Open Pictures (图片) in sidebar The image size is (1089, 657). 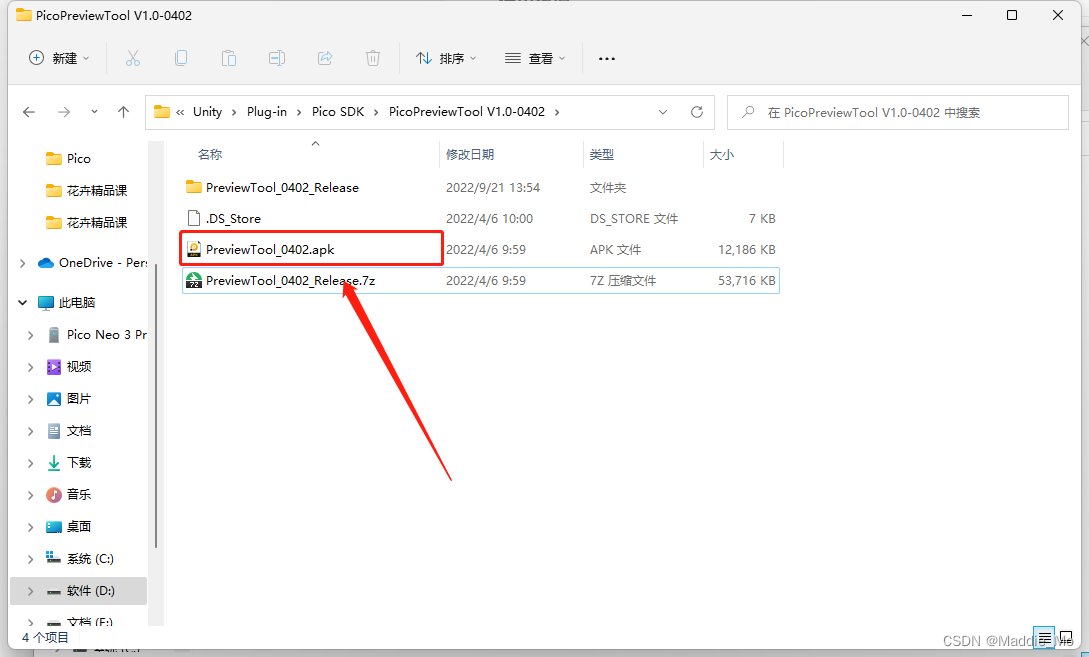tap(69, 399)
